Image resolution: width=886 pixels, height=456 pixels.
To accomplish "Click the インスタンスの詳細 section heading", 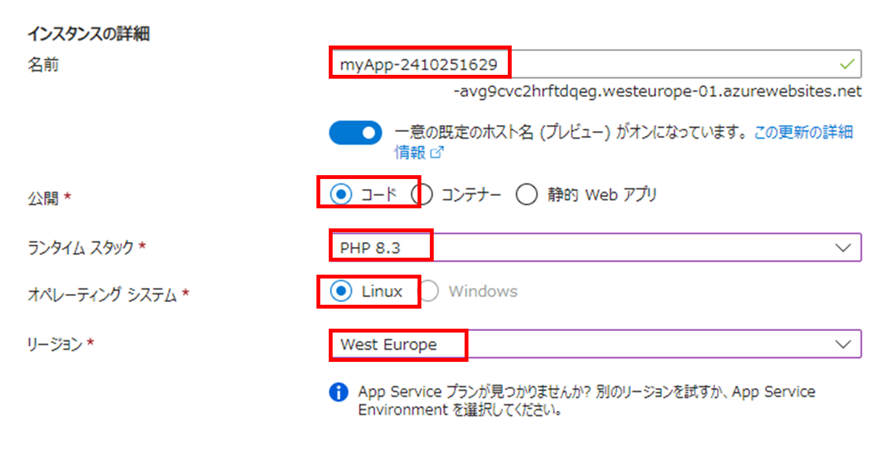I will click(89, 34).
